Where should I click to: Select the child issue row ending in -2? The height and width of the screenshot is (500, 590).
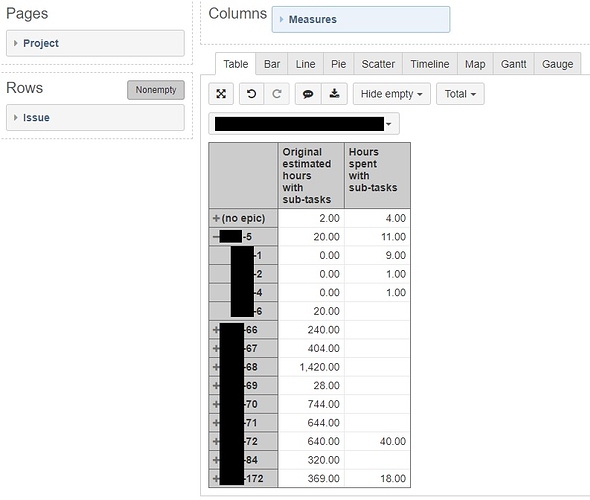243,274
